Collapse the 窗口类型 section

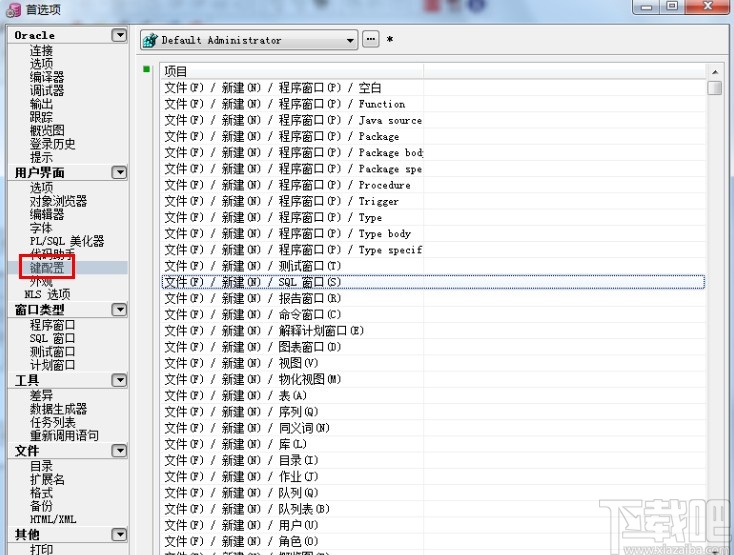[119, 309]
